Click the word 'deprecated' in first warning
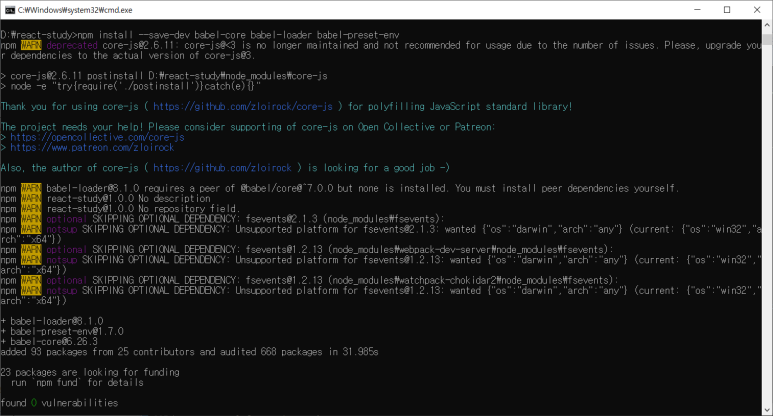This screenshot has height=416, width=773. (72, 45)
